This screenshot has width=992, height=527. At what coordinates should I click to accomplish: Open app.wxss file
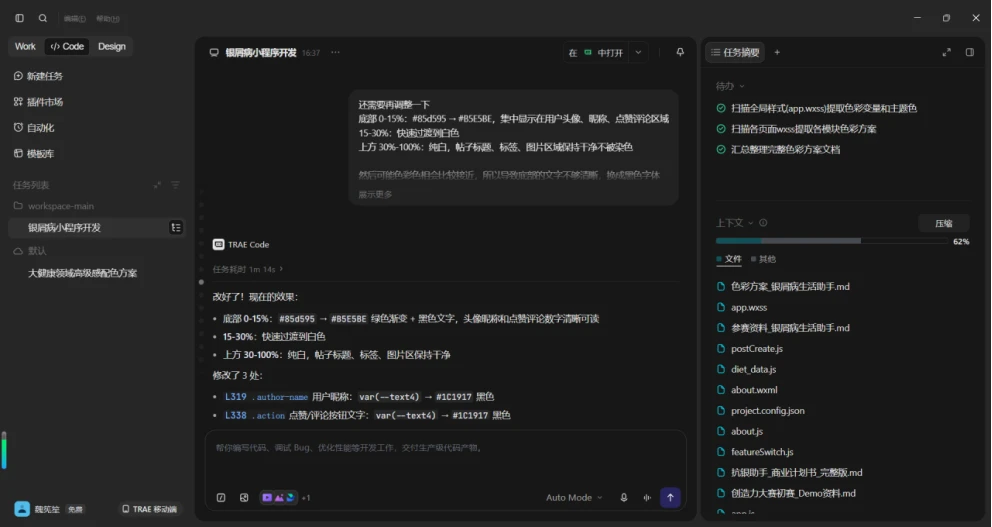(742, 307)
